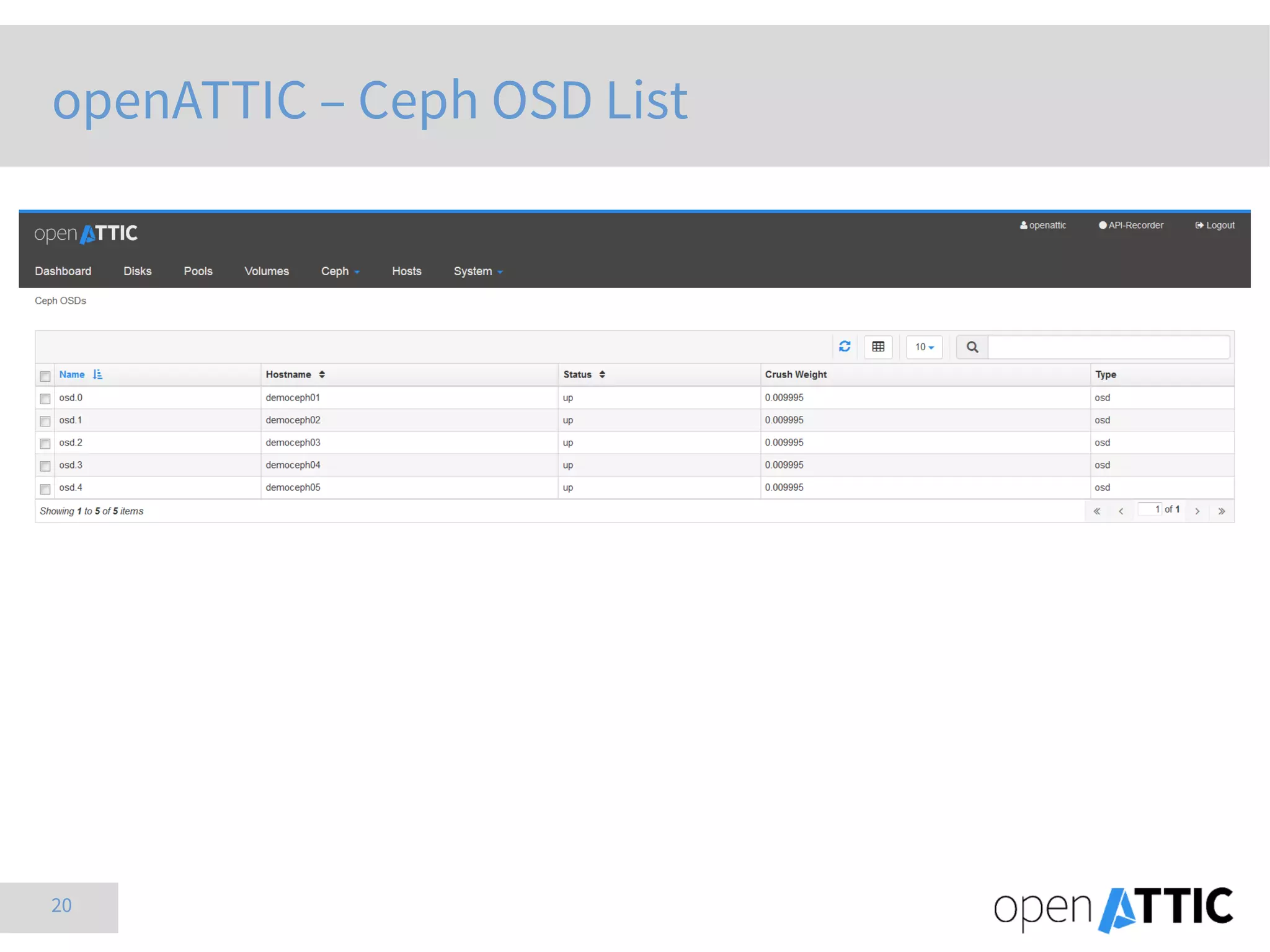Sort by Status using its arrows
1270x952 pixels.
click(x=602, y=374)
